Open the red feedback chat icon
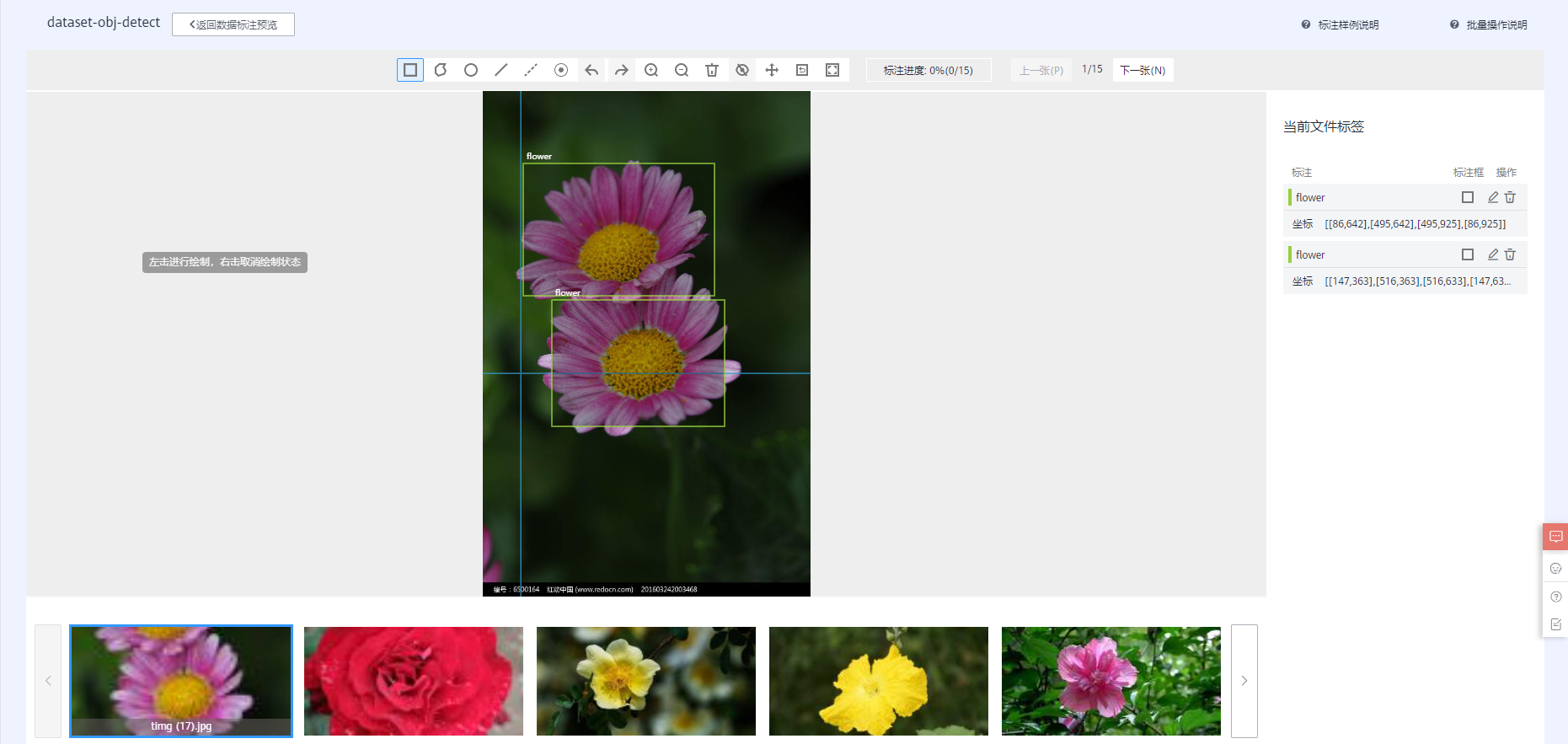 [x=1555, y=537]
